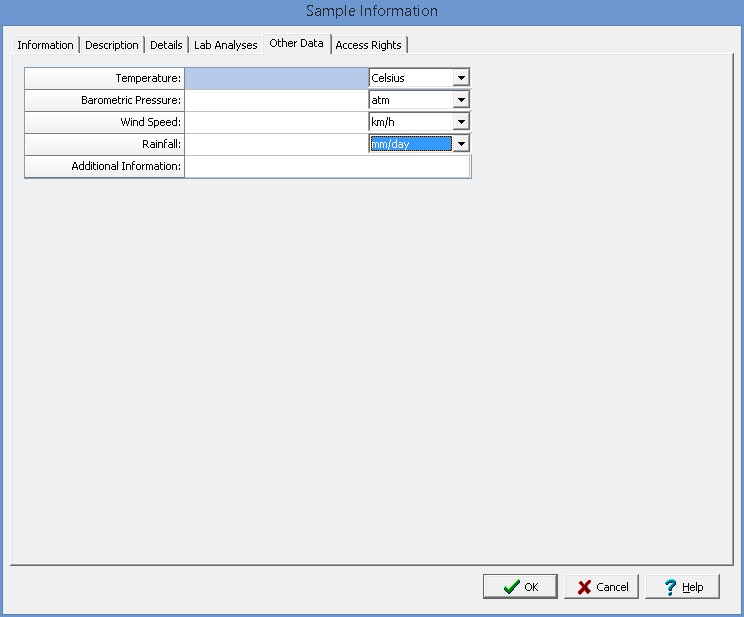Show the Access Rights tab

pyautogui.click(x=368, y=45)
